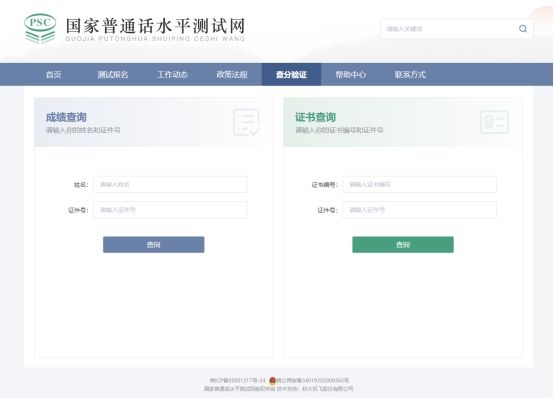The image size is (554, 399).
Task: Open 联系方式 in the navigation bar
Action: click(410, 75)
